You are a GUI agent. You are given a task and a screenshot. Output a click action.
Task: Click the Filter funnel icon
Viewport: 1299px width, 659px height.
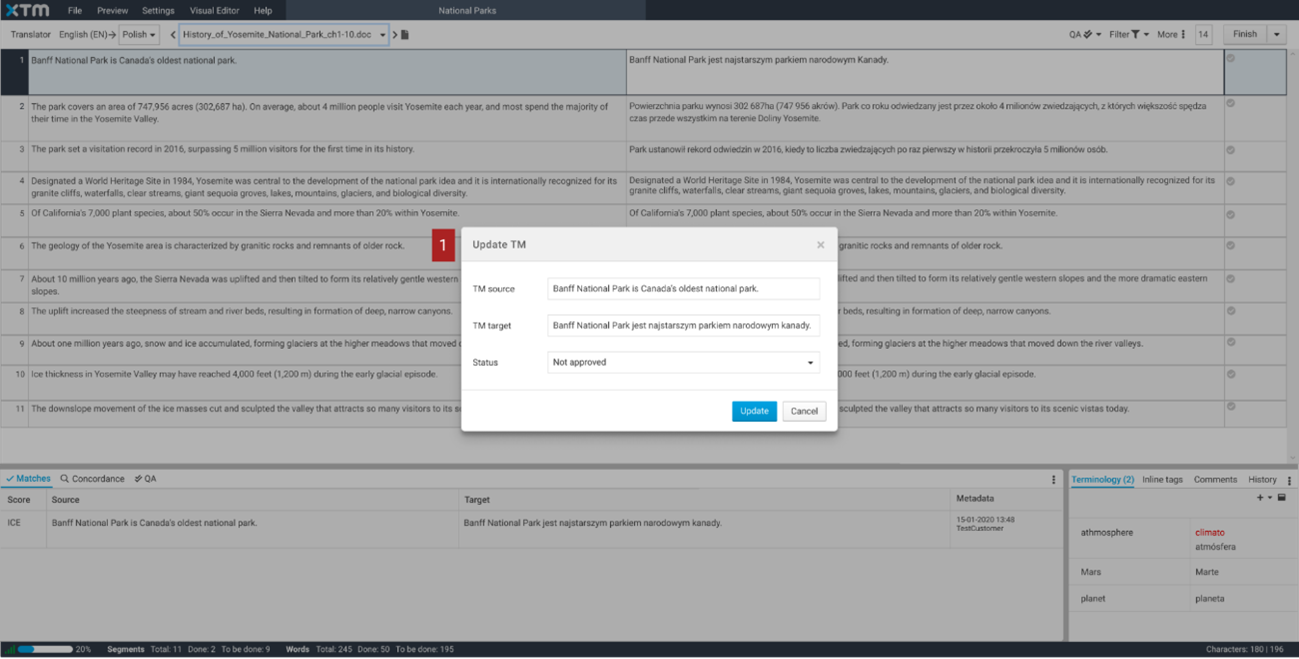(x=1136, y=34)
